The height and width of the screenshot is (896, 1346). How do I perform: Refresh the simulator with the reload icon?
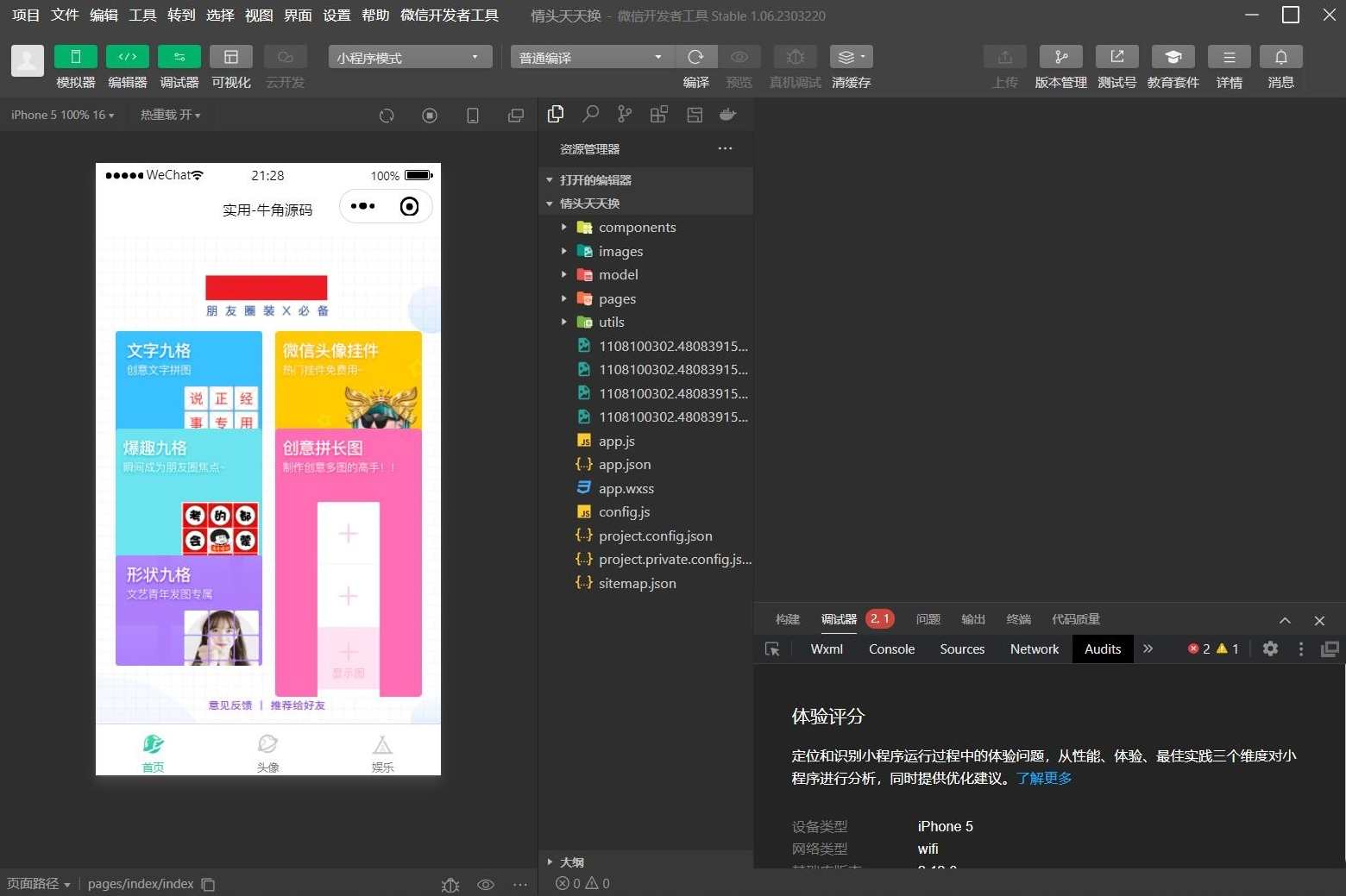coord(387,115)
